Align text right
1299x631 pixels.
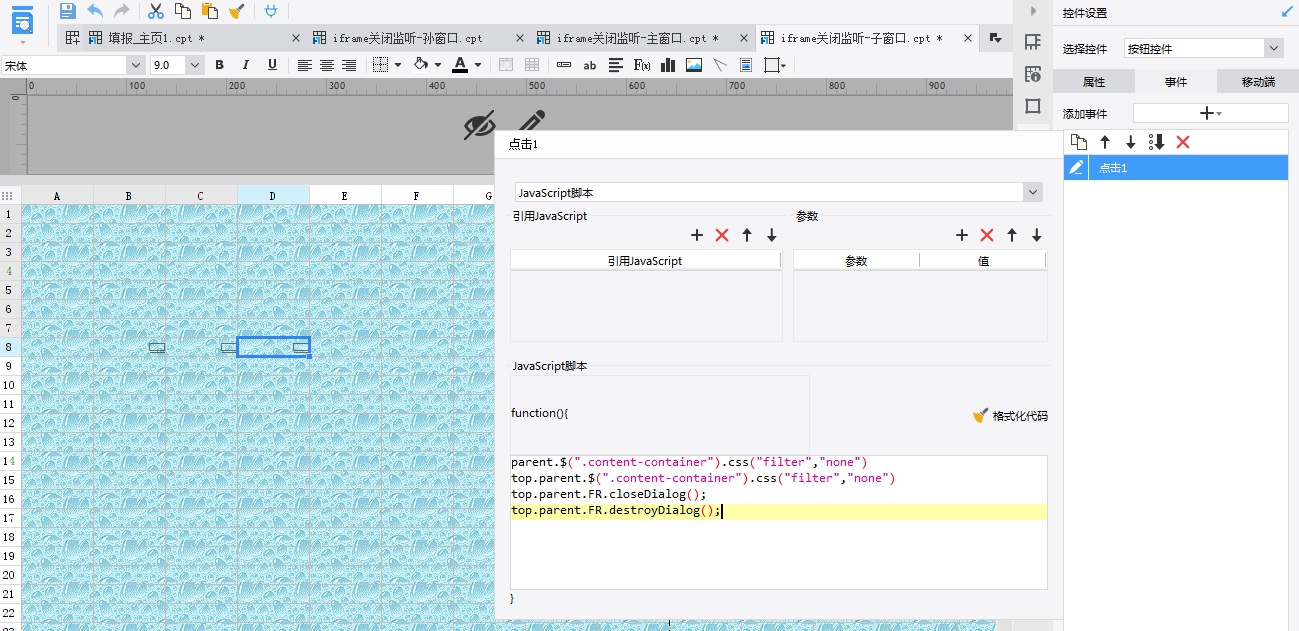click(x=349, y=65)
